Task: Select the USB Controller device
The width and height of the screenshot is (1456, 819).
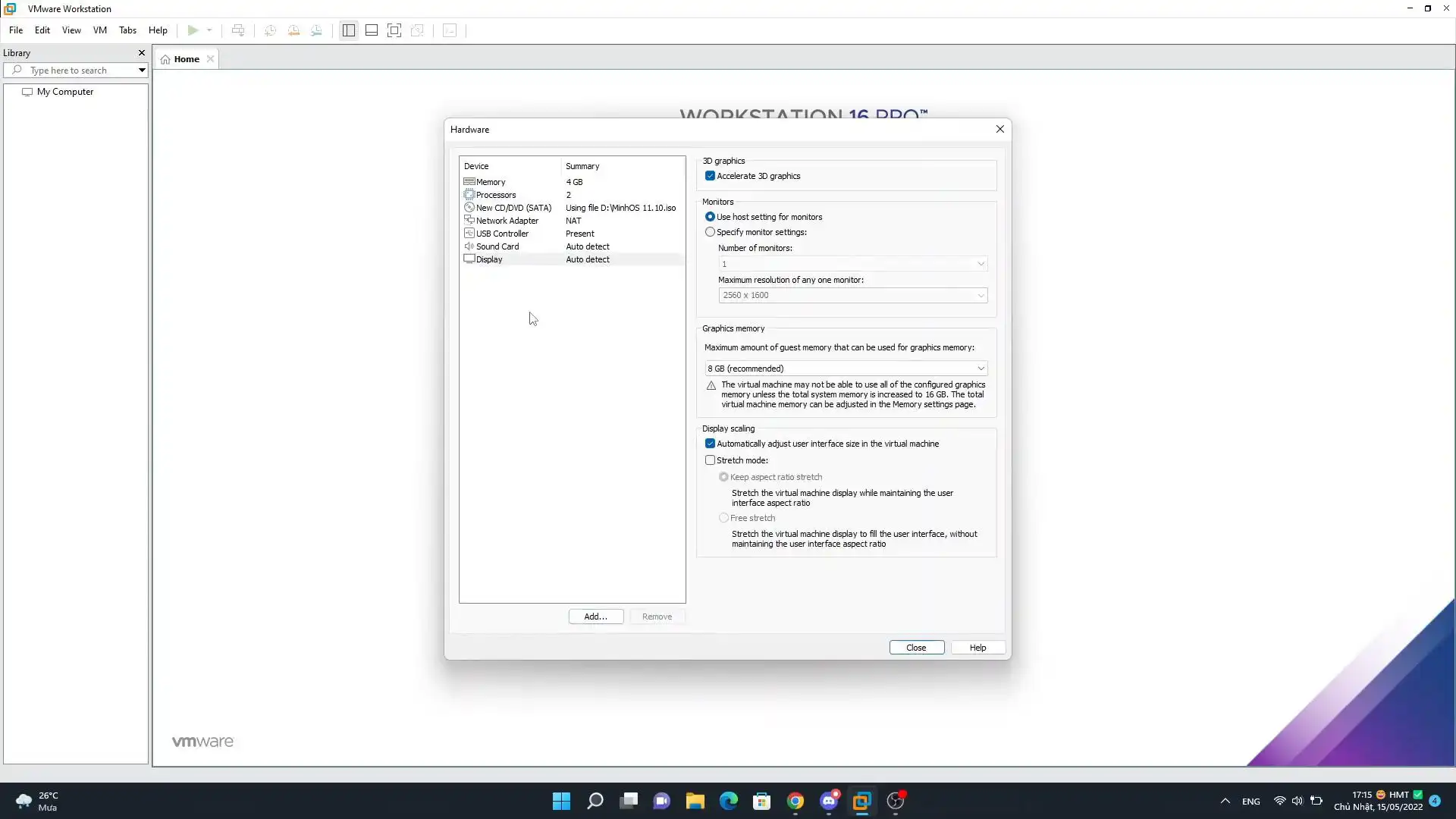Action: [x=501, y=234]
